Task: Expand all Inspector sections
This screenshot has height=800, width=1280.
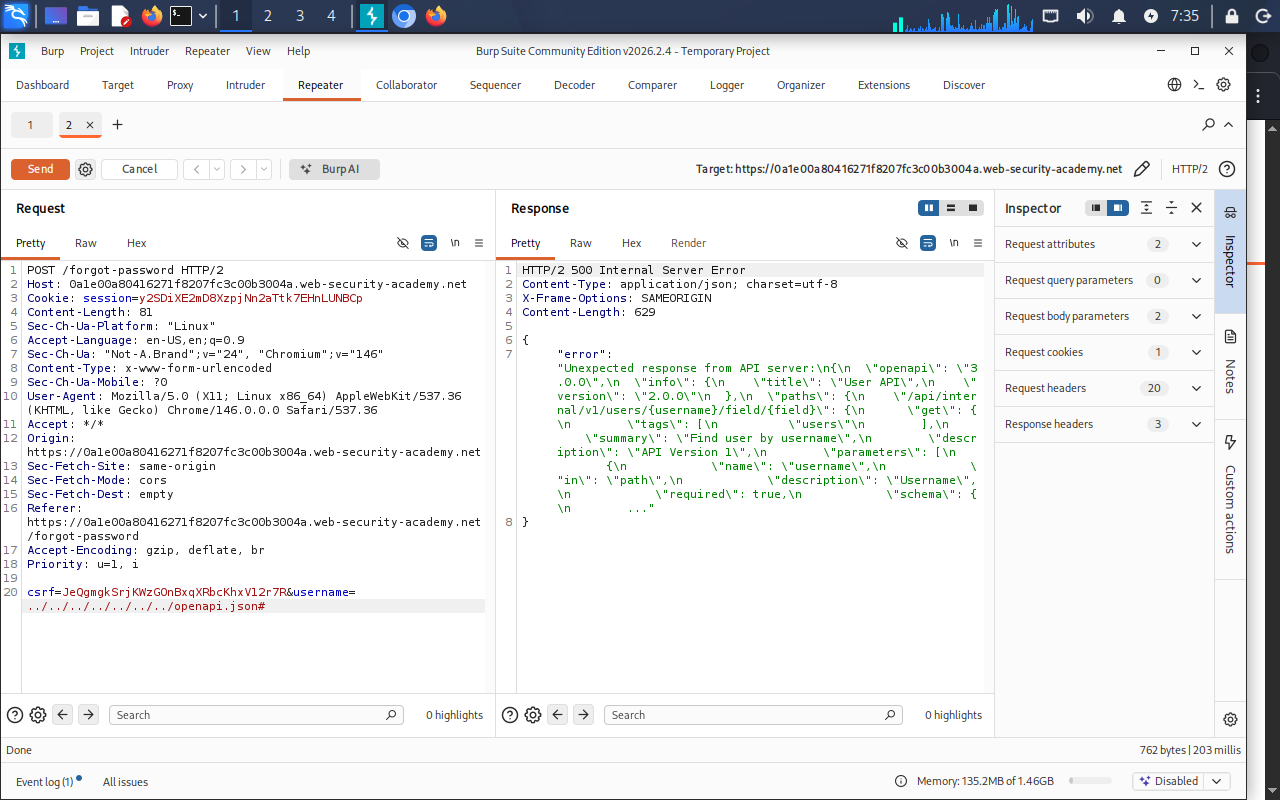Action: click(x=1146, y=208)
